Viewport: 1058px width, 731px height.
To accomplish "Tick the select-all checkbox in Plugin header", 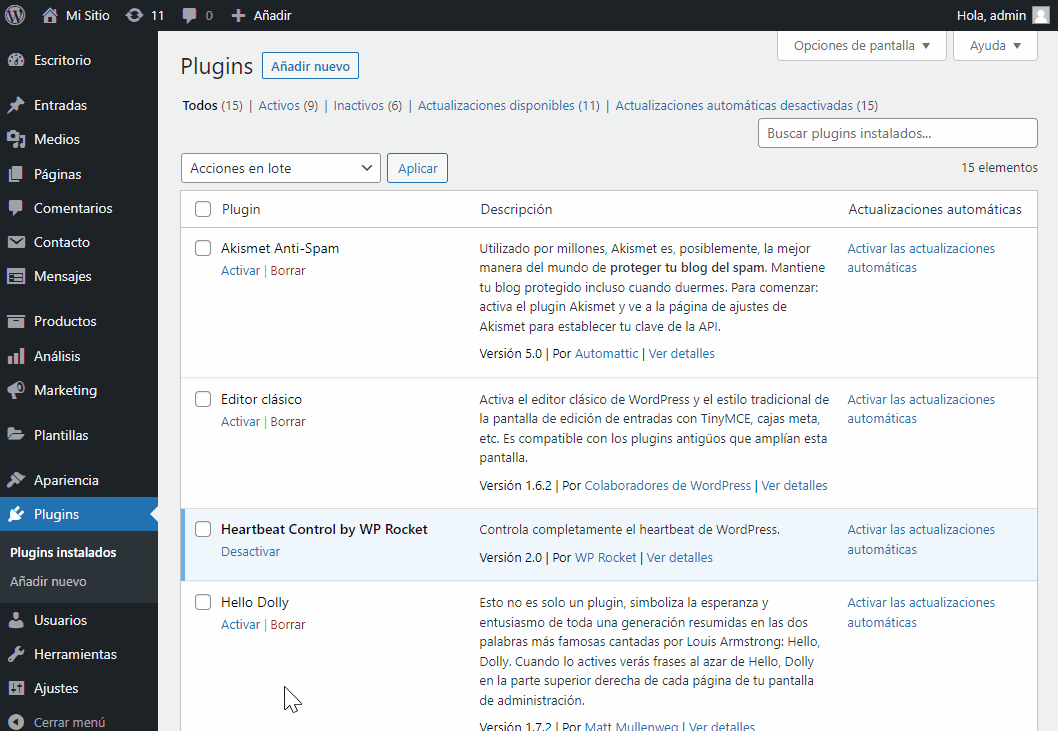I will click(203, 209).
